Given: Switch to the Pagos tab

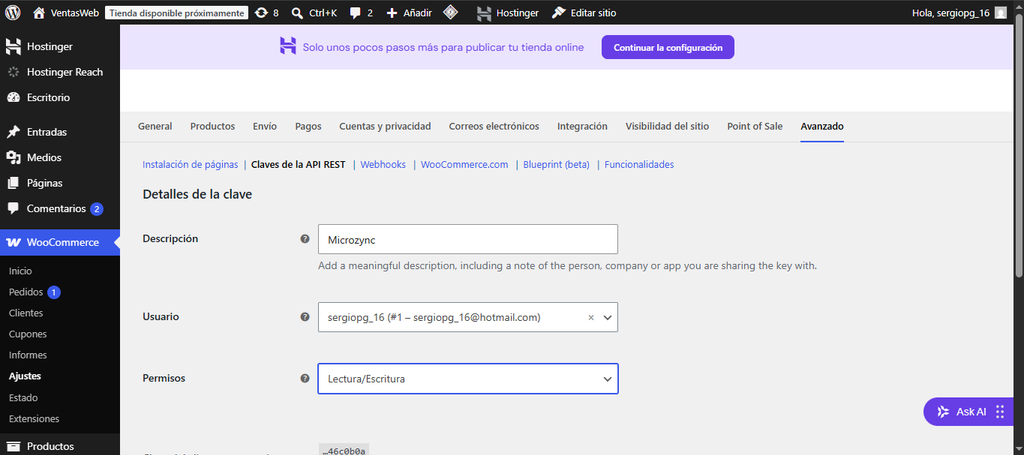Looking at the screenshot, I should (308, 126).
